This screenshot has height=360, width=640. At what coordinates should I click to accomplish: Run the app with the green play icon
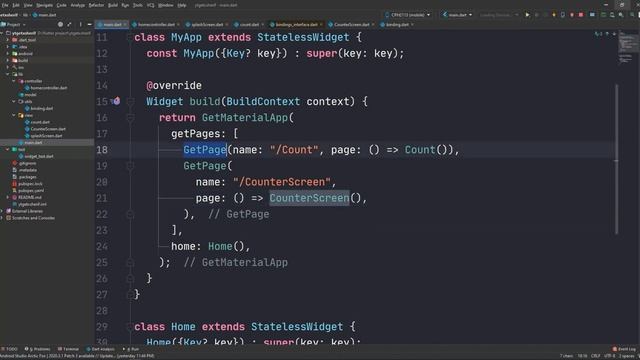click(527, 15)
